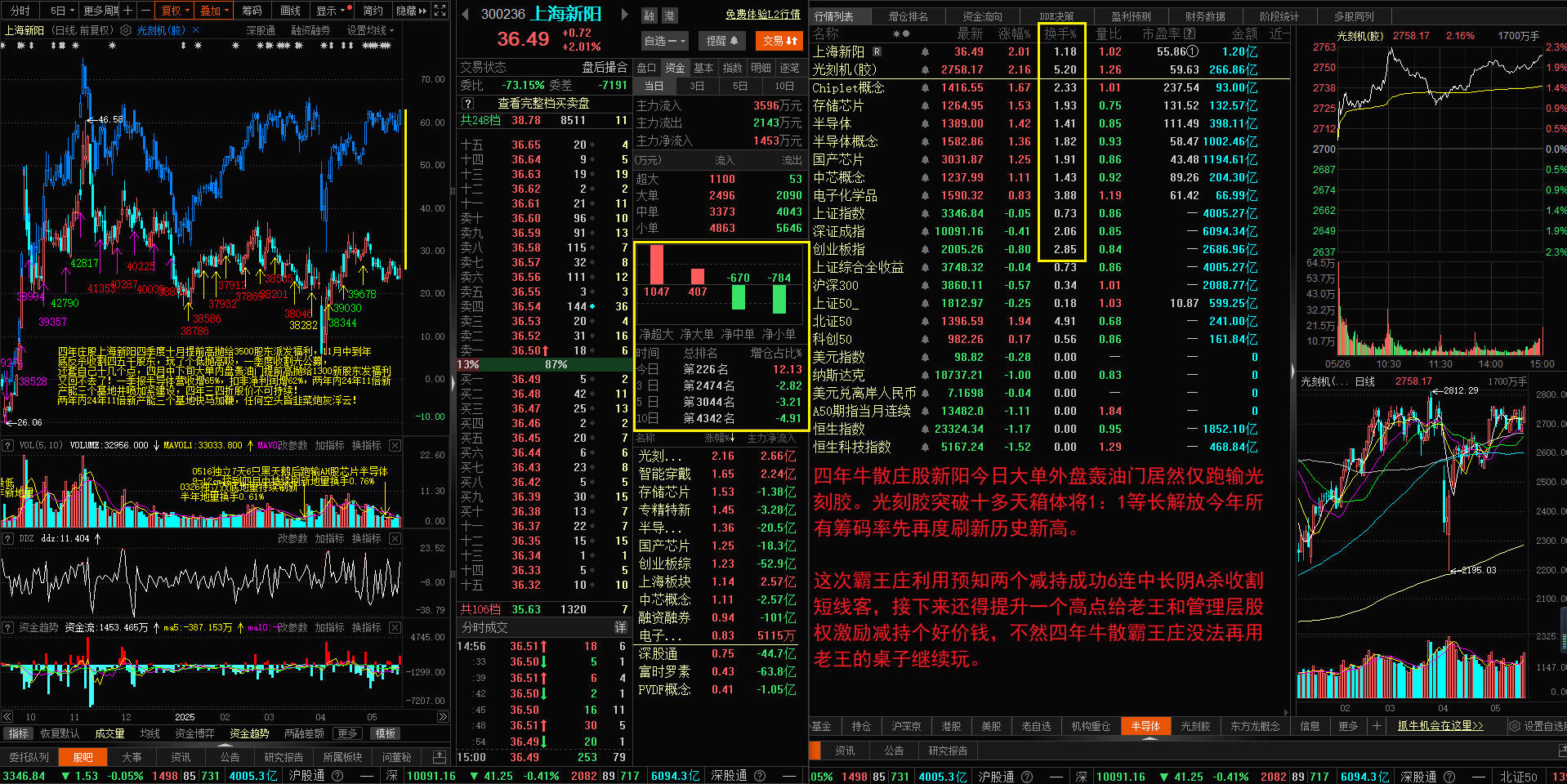Zoom in chart with the plus icon
The width and height of the screenshot is (1567, 784).
[128, 11]
